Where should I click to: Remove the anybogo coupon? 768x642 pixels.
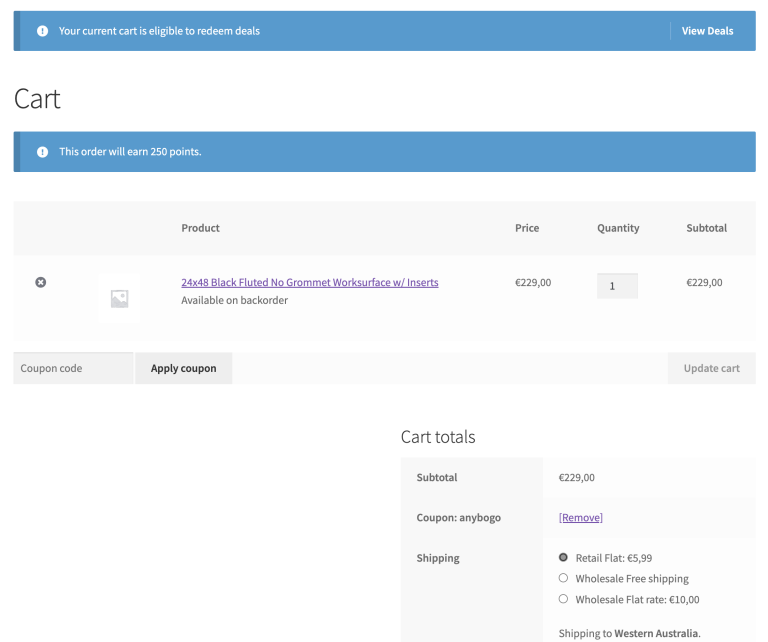[580, 518]
